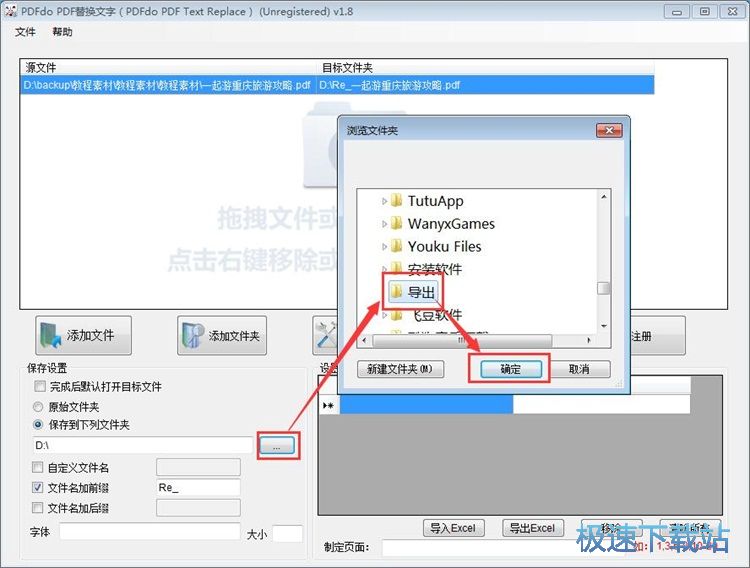Open the 帮助 menu
This screenshot has width=750, height=568.
(x=62, y=32)
